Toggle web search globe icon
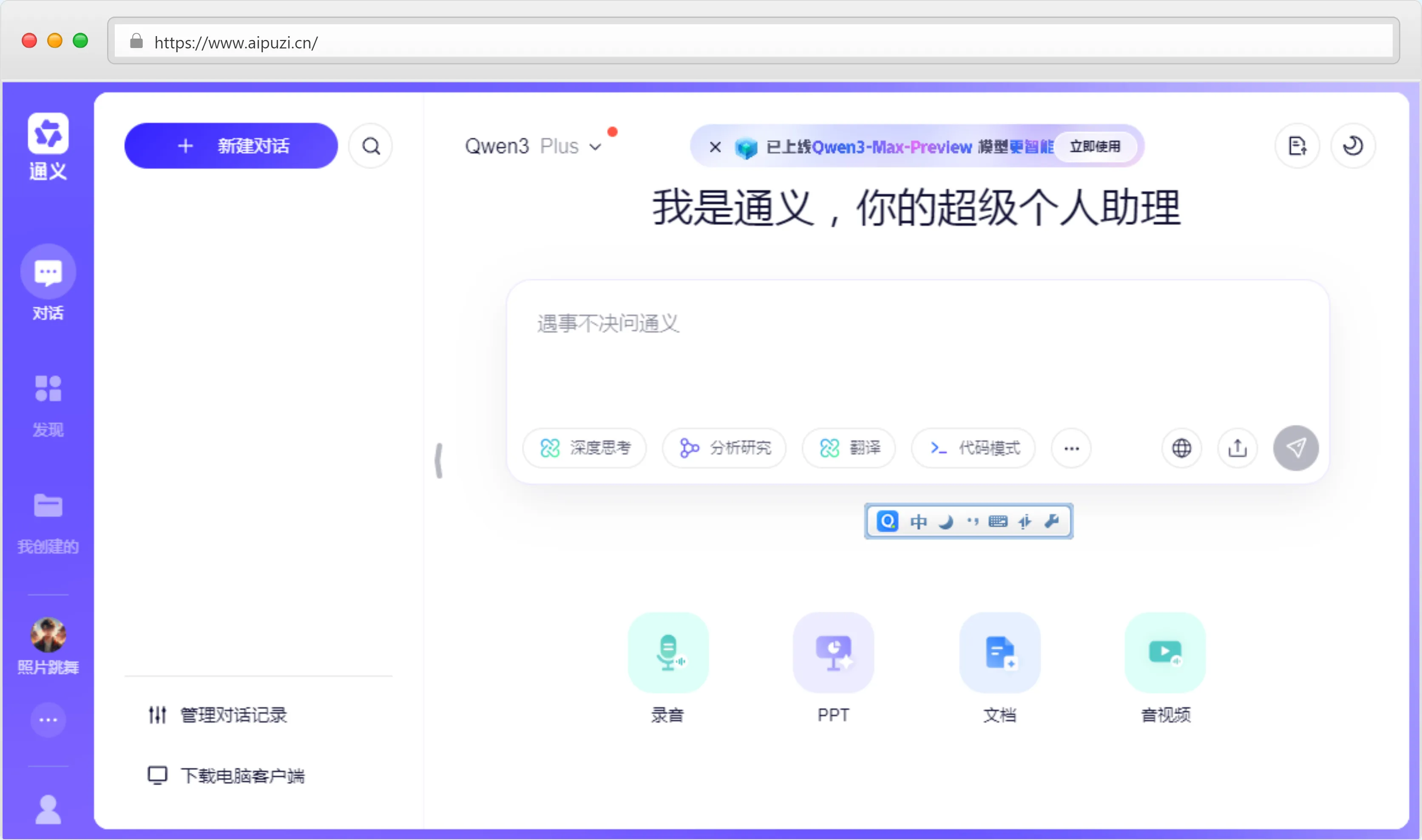The height and width of the screenshot is (840, 1422). coord(1181,448)
